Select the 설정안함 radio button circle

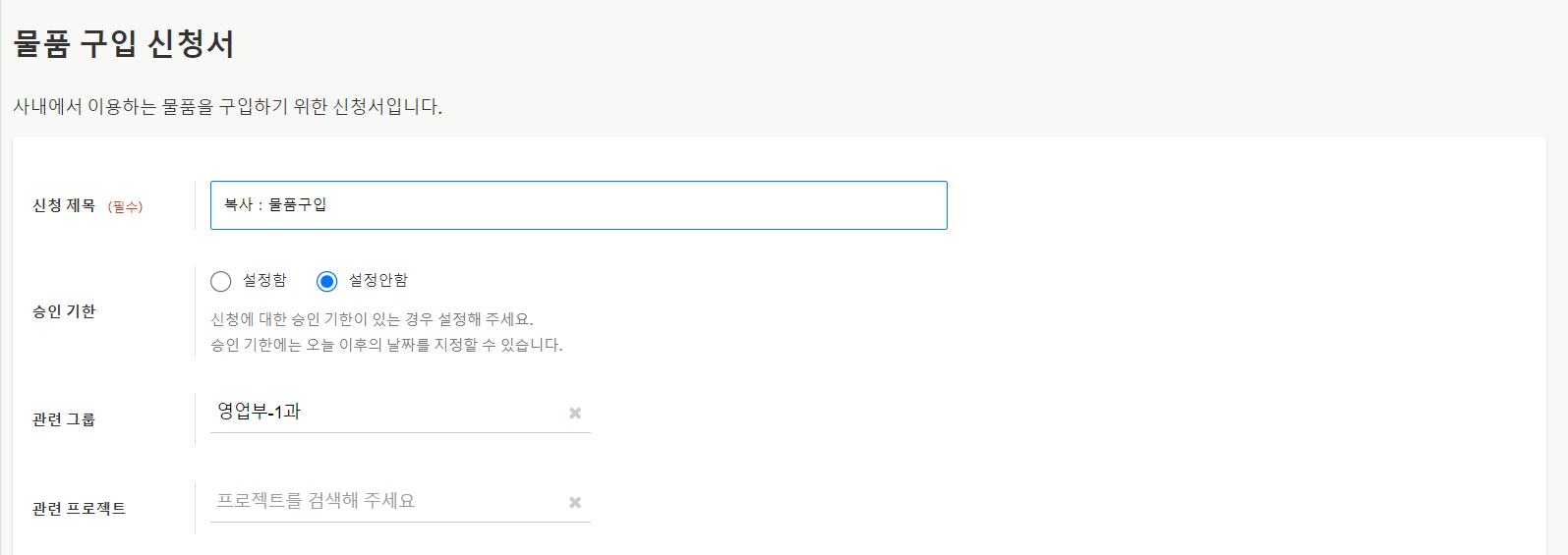(327, 282)
